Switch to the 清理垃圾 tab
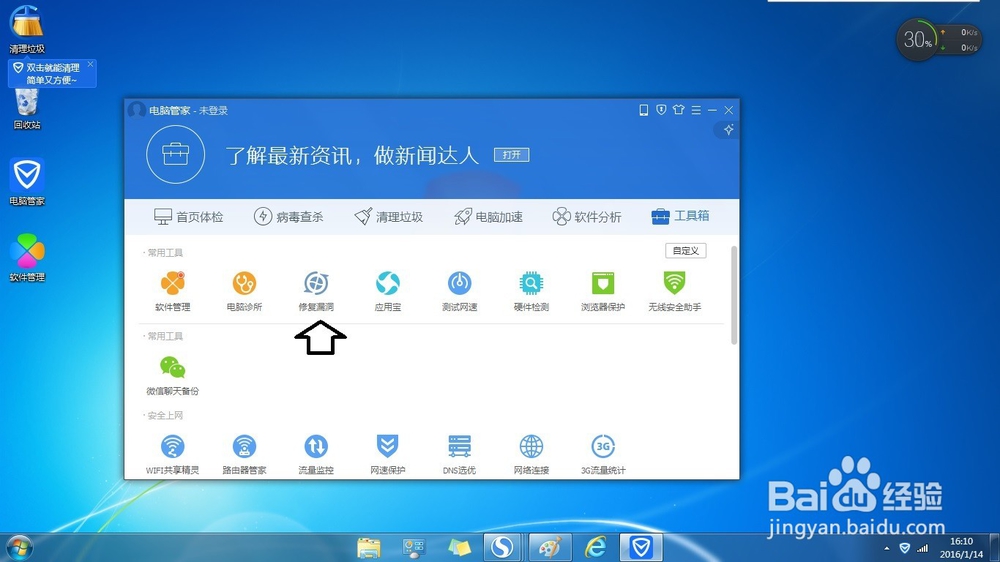Viewport: 1000px width, 562px height. coord(388,217)
